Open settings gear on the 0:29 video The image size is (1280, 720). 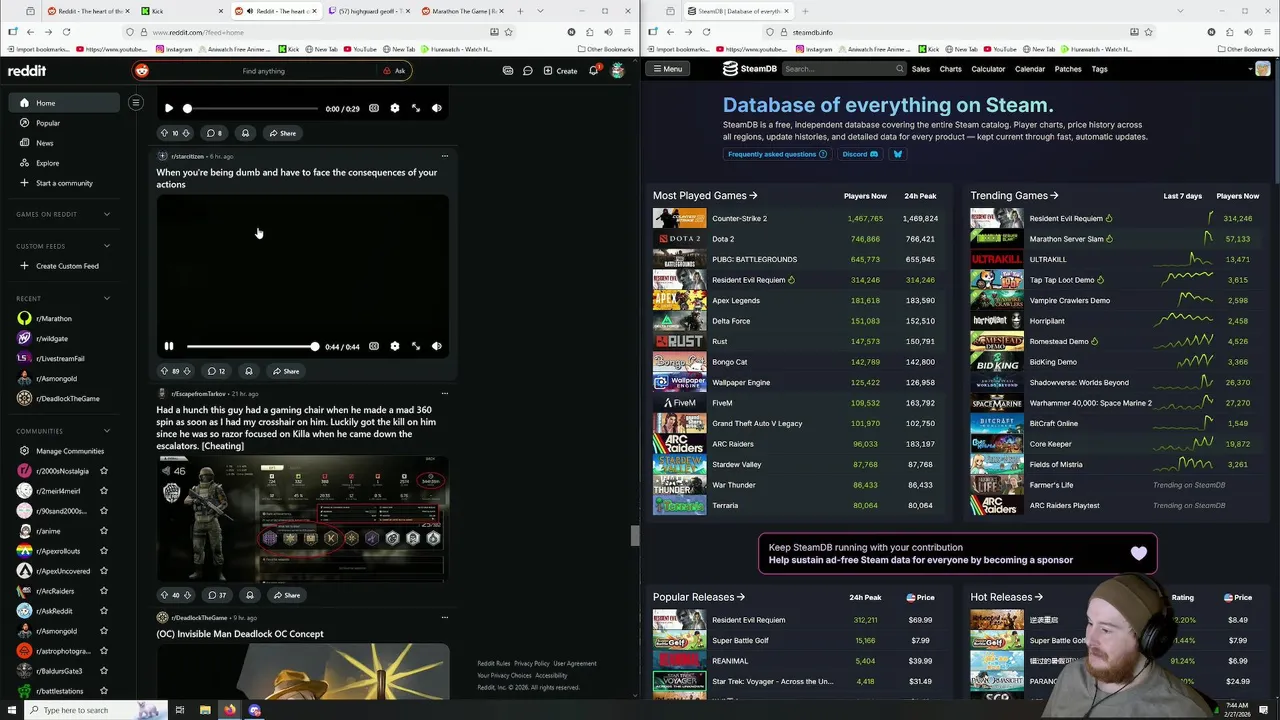(395, 108)
